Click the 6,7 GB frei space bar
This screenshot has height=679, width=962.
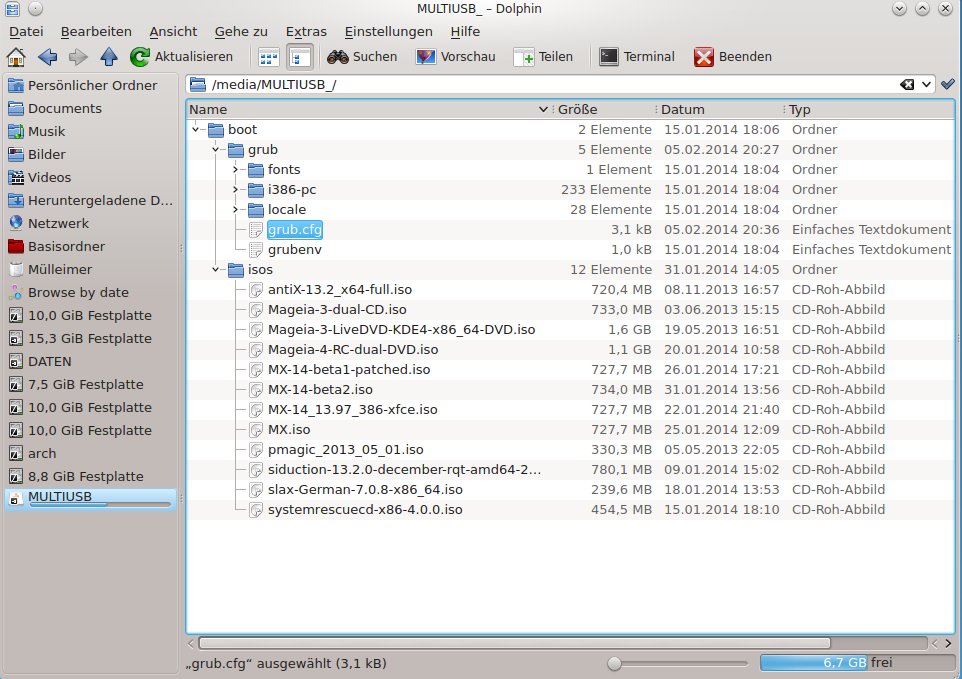857,662
